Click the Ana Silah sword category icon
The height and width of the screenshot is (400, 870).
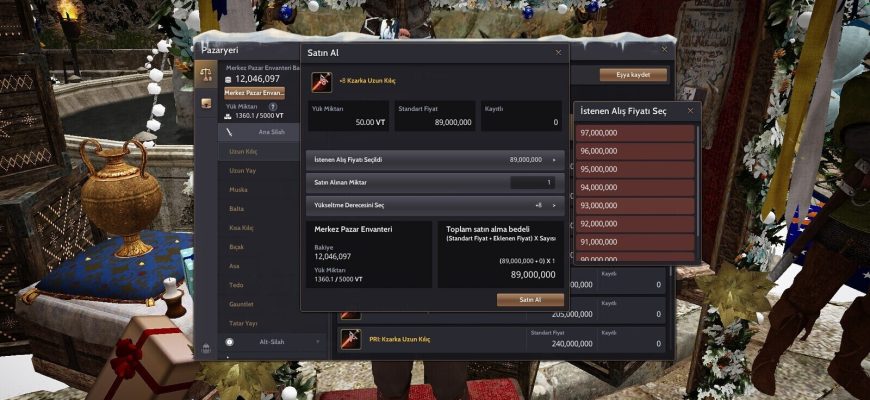229,132
